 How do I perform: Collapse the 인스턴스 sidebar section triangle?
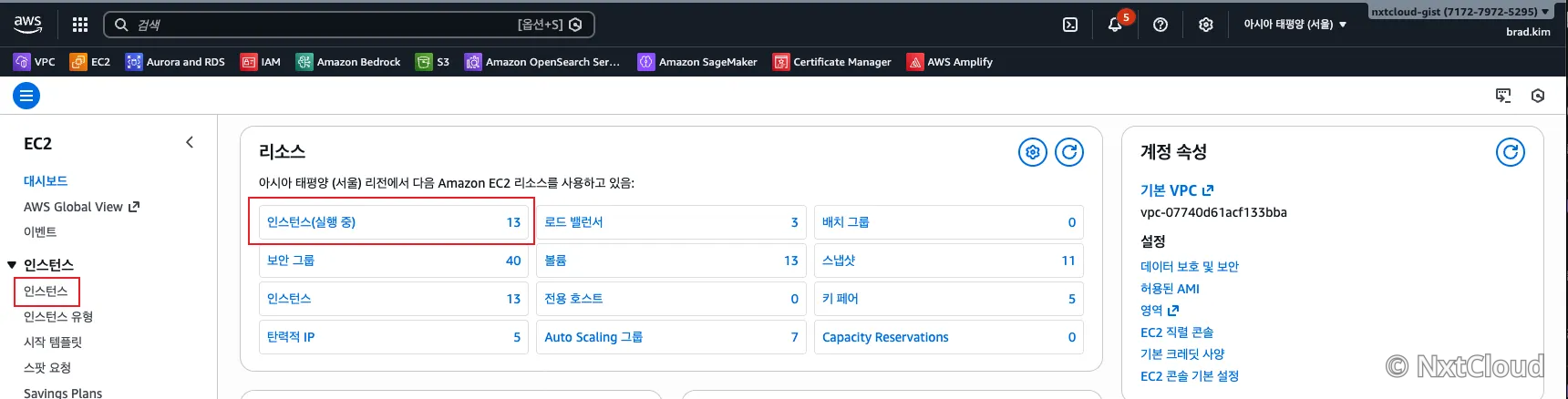point(12,265)
